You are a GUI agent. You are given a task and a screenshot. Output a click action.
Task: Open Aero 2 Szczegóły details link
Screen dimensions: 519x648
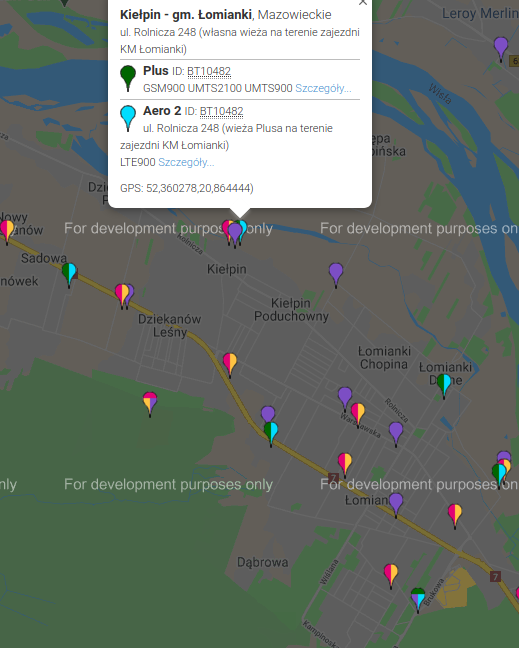click(186, 162)
